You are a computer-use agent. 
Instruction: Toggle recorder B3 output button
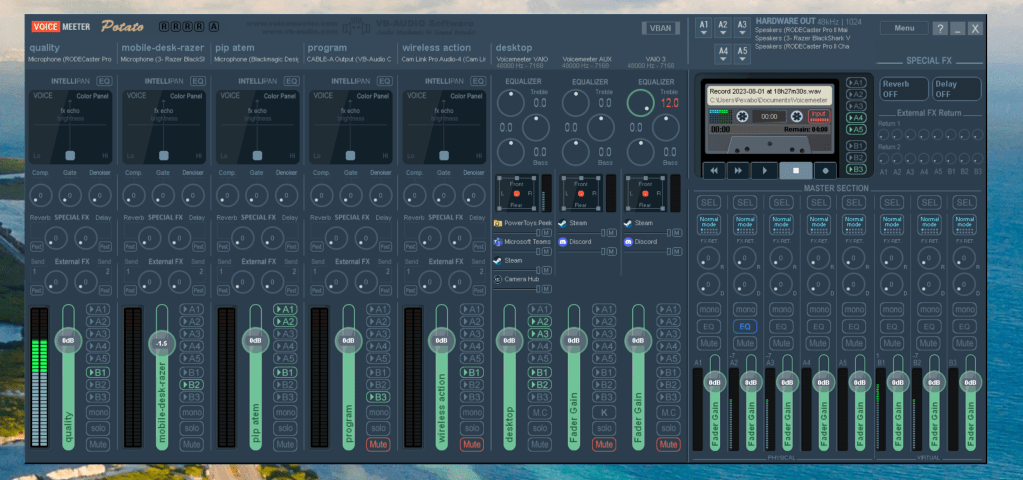coord(857,169)
